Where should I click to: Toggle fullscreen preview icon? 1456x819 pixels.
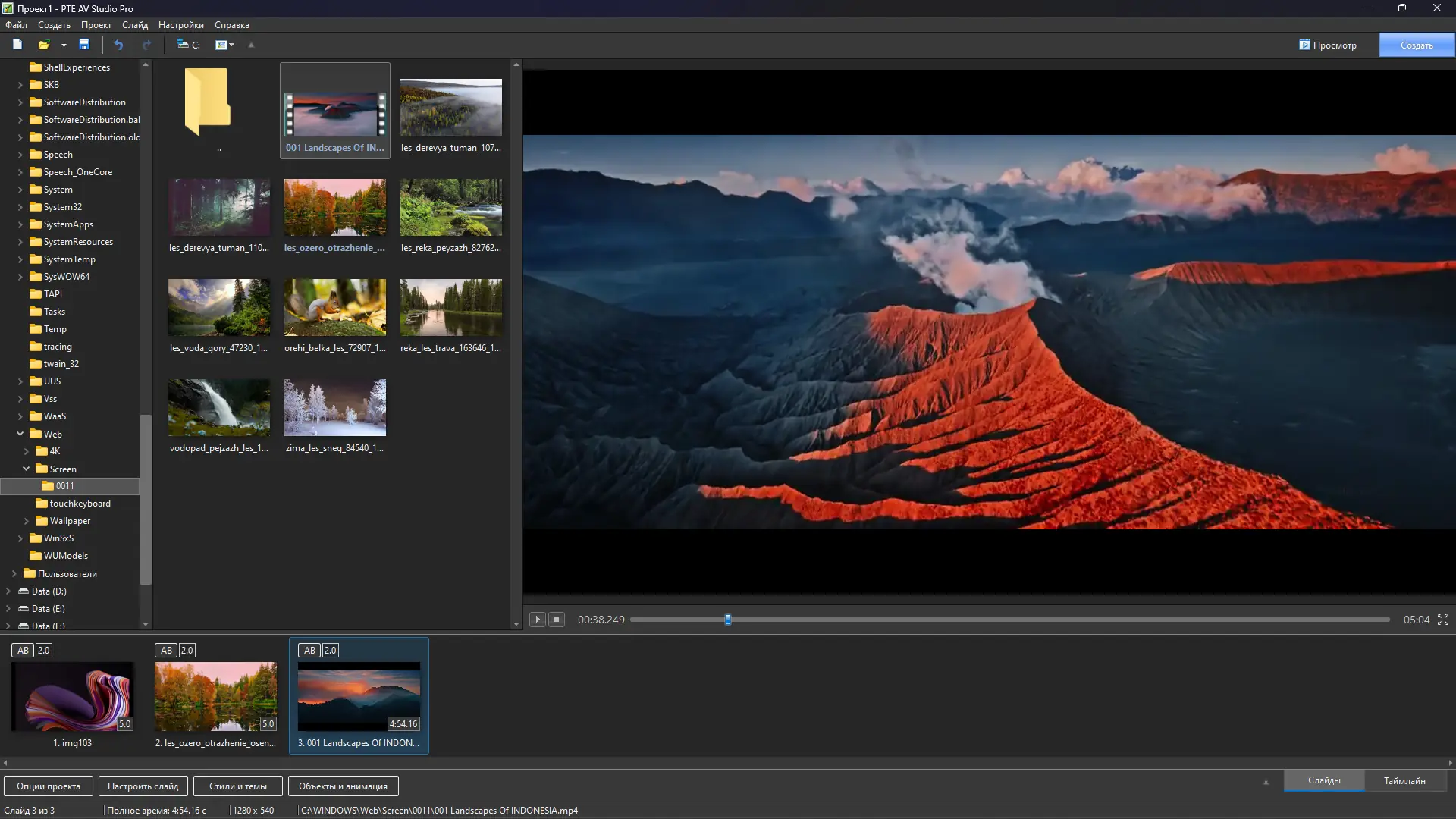pyautogui.click(x=1443, y=620)
